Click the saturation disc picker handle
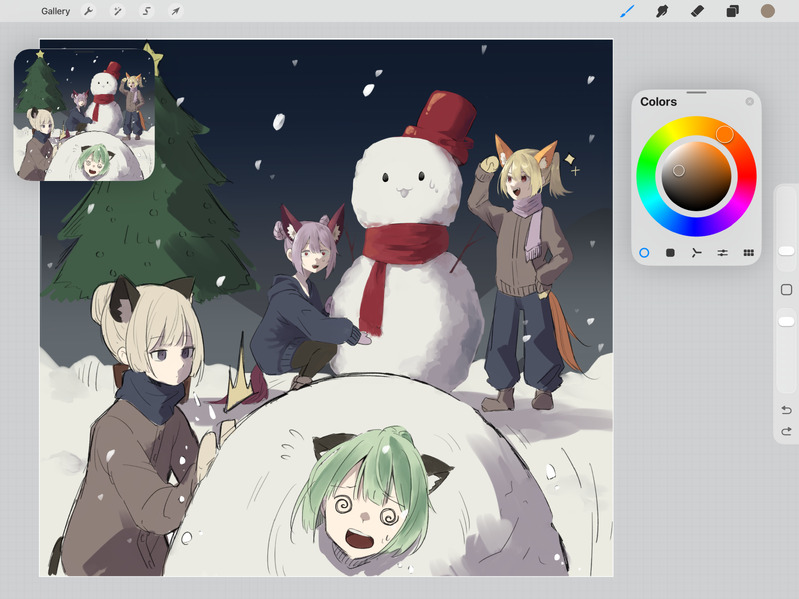 click(x=679, y=171)
